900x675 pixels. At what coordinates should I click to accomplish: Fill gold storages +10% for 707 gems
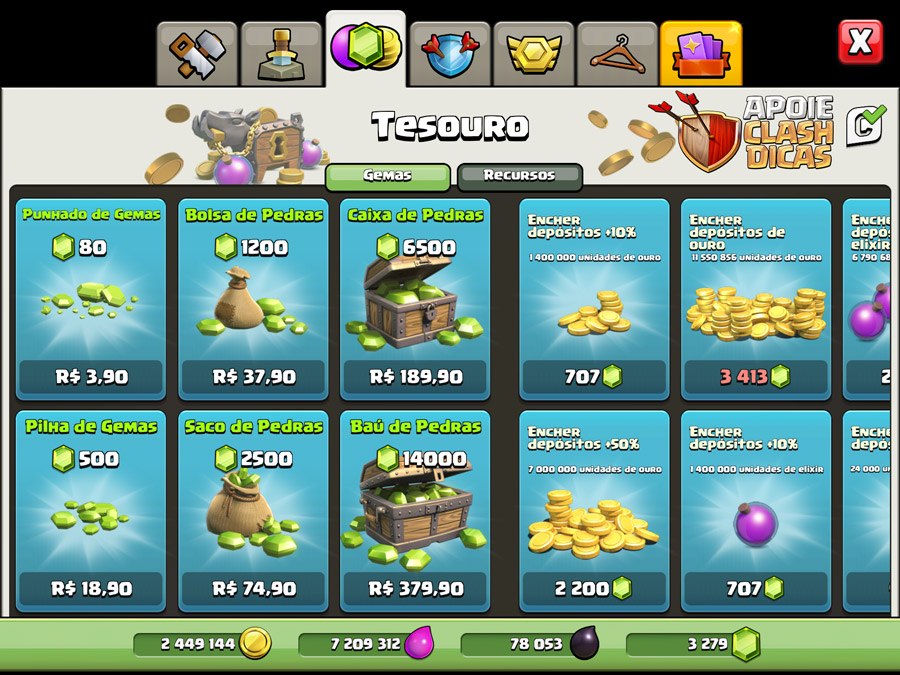pos(594,299)
